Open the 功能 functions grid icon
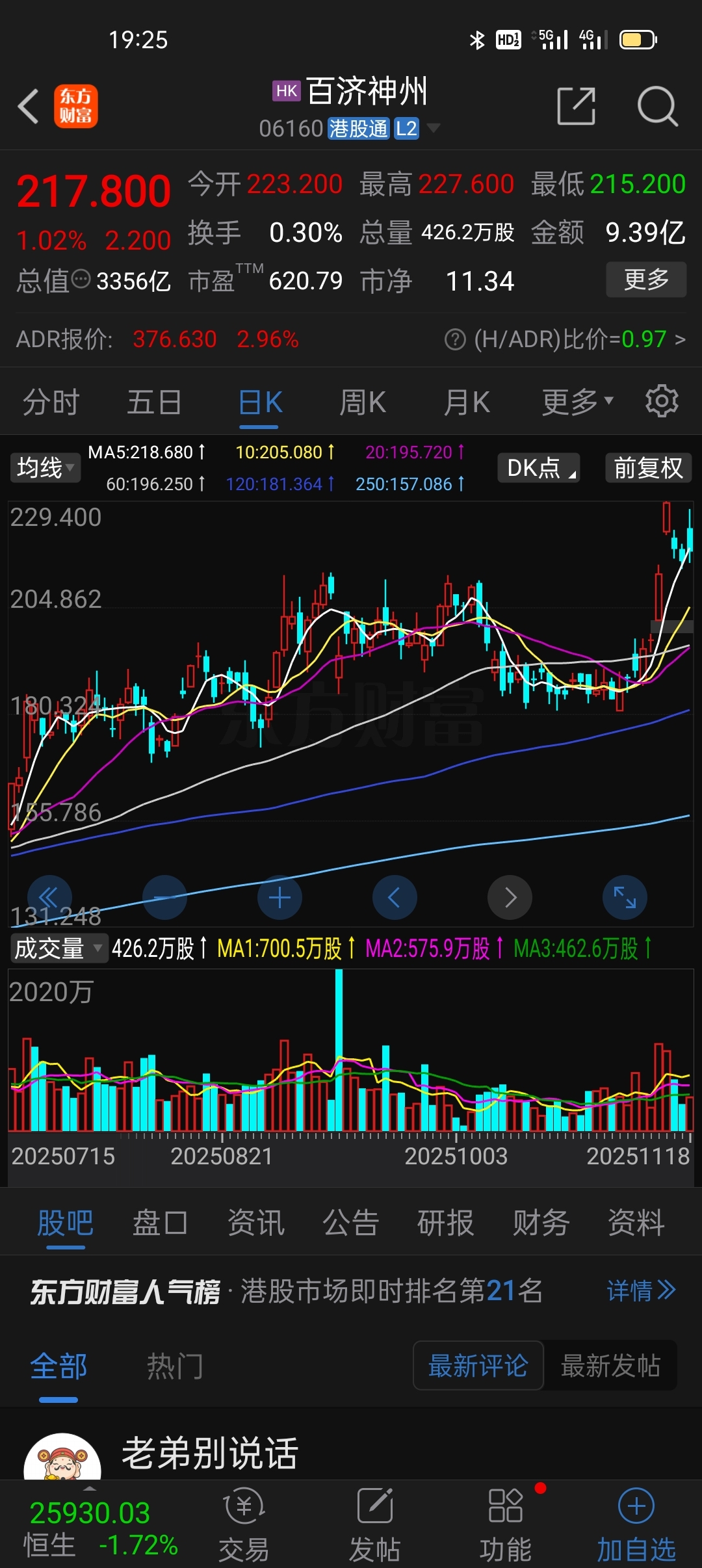Viewport: 702px width, 1568px height. click(x=506, y=1524)
